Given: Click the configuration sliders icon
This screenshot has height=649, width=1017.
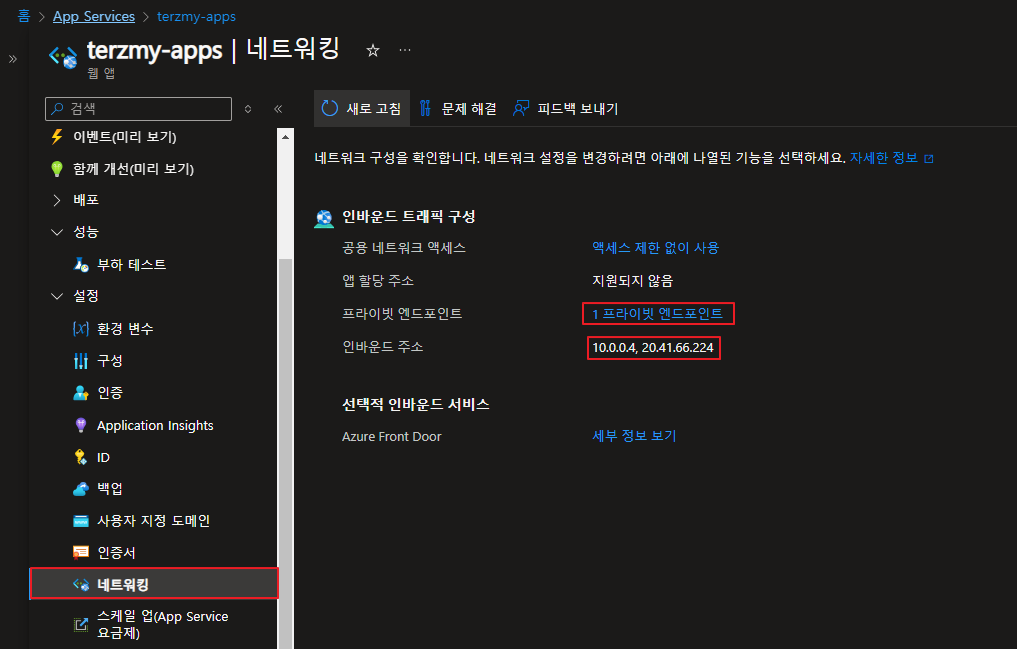Looking at the screenshot, I should coord(80,360).
